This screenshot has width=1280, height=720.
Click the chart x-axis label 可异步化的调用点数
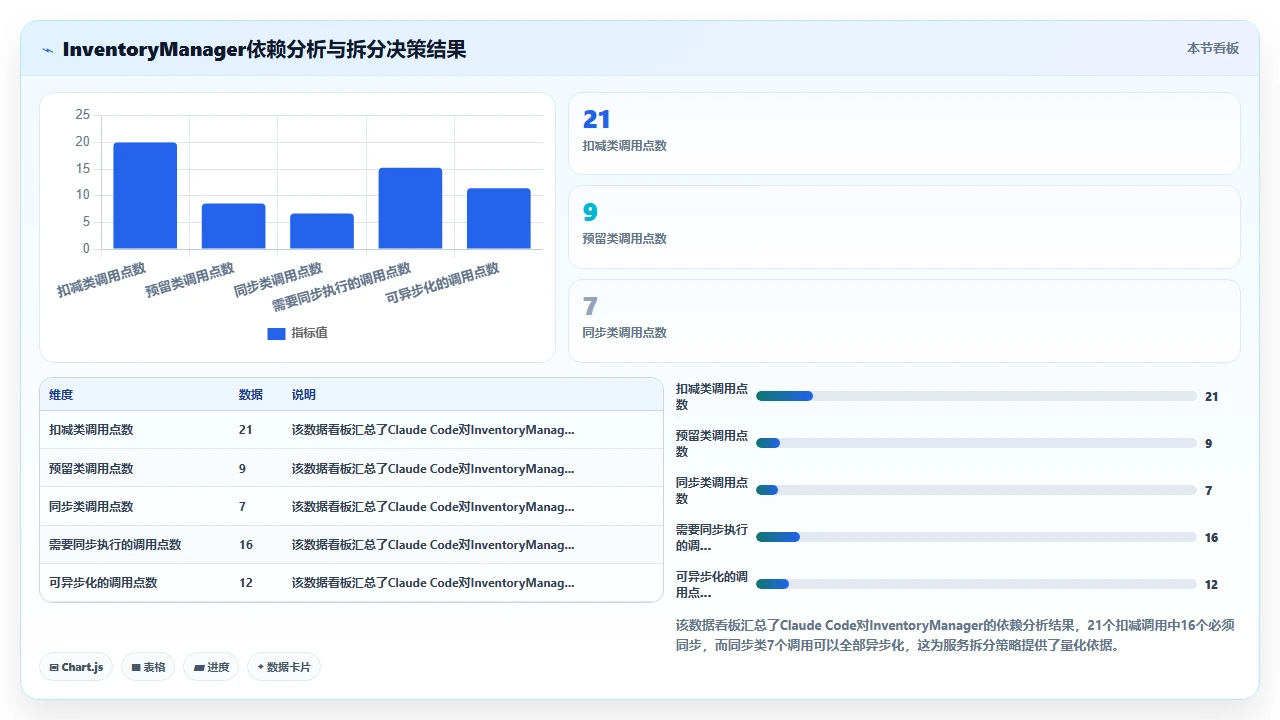pos(443,284)
